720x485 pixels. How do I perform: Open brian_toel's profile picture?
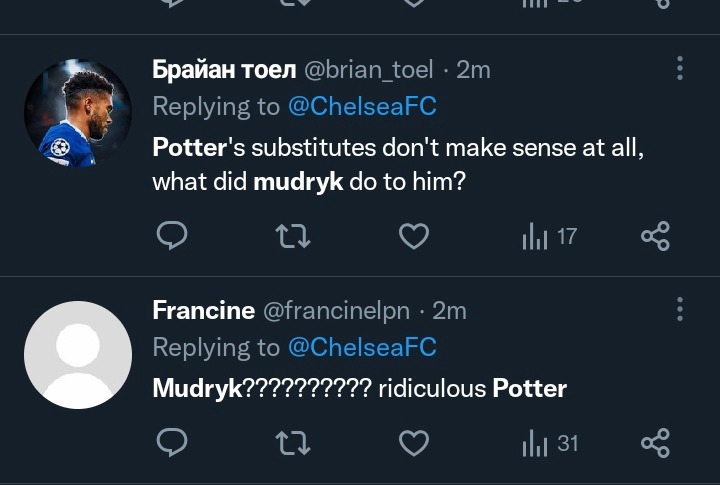point(78,114)
